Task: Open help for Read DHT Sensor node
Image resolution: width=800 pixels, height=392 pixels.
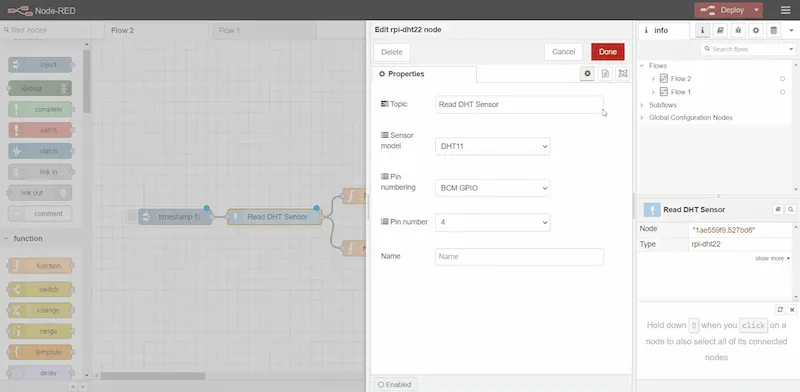Action: coord(778,210)
